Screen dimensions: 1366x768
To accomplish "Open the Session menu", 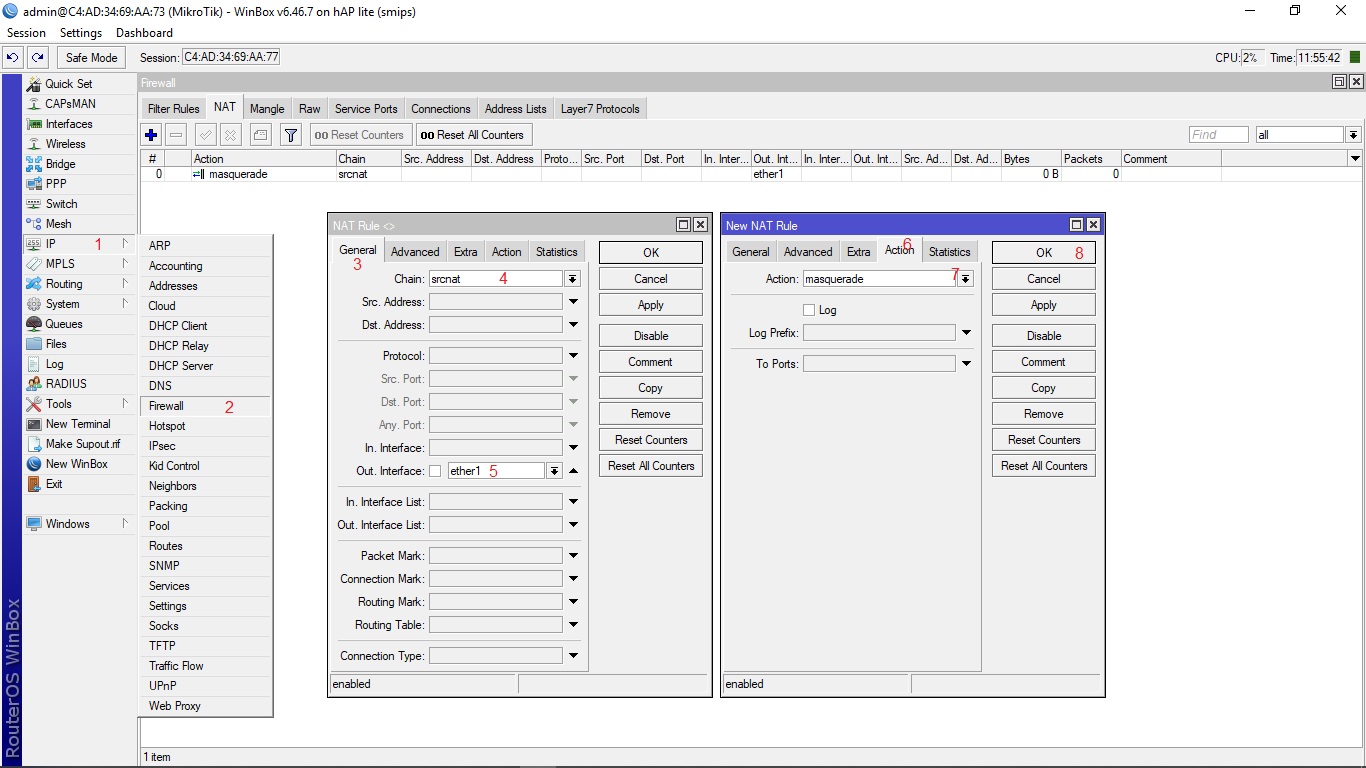I will pyautogui.click(x=26, y=33).
